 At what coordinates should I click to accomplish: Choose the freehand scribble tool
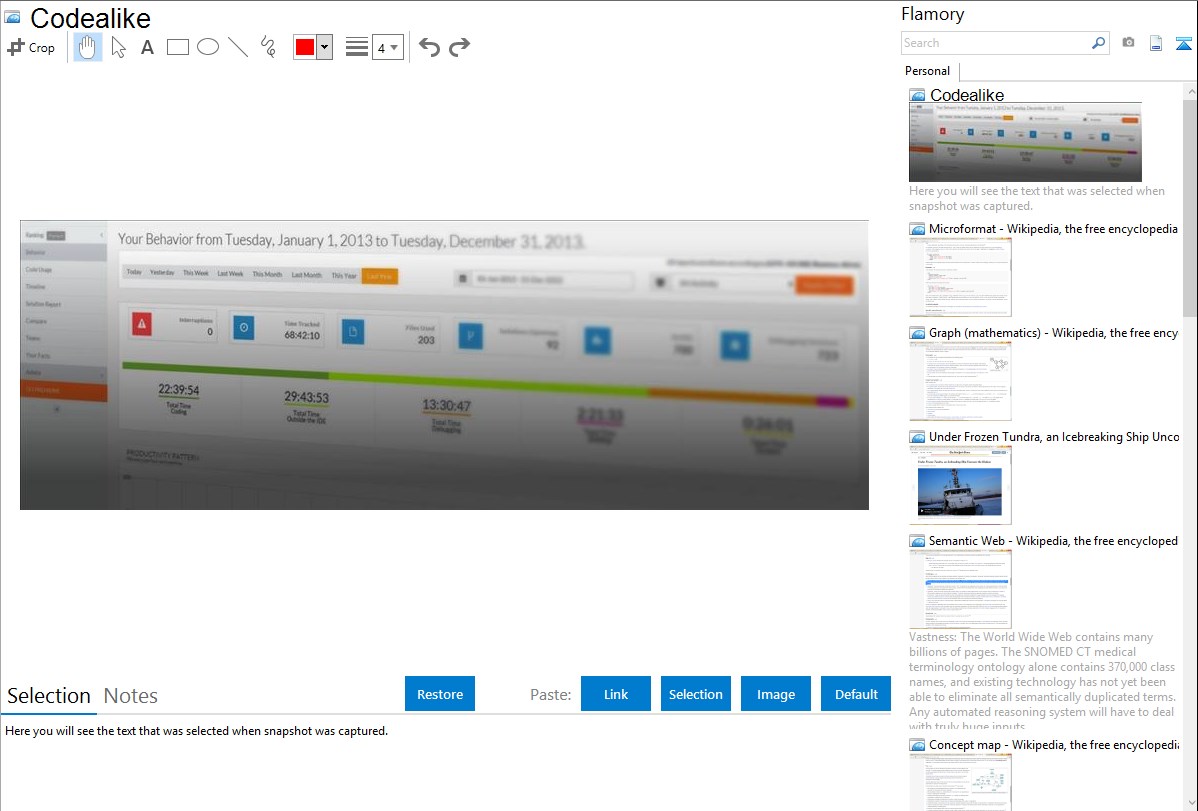(267, 47)
